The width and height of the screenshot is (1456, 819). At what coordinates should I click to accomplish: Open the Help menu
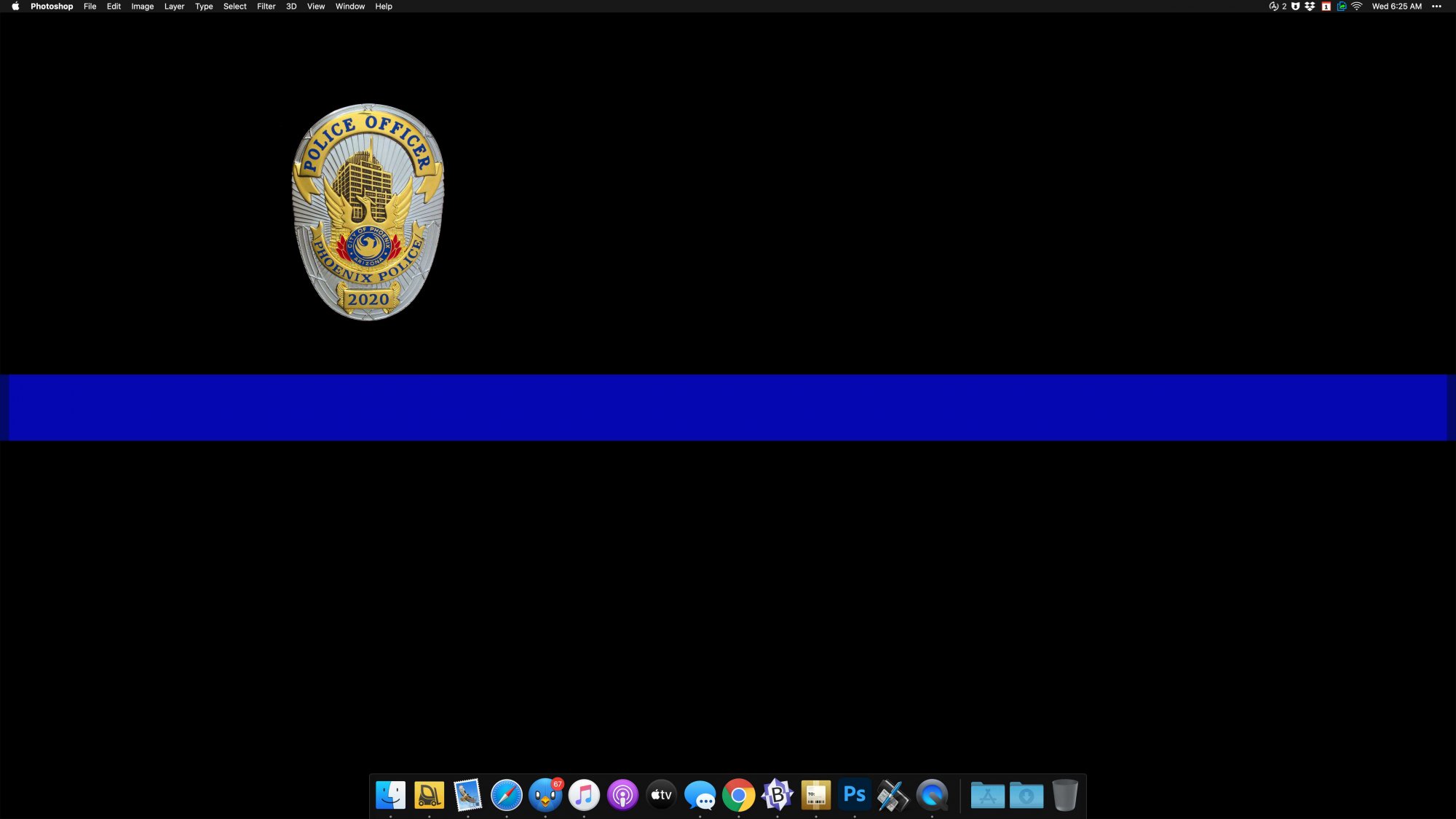tap(384, 7)
